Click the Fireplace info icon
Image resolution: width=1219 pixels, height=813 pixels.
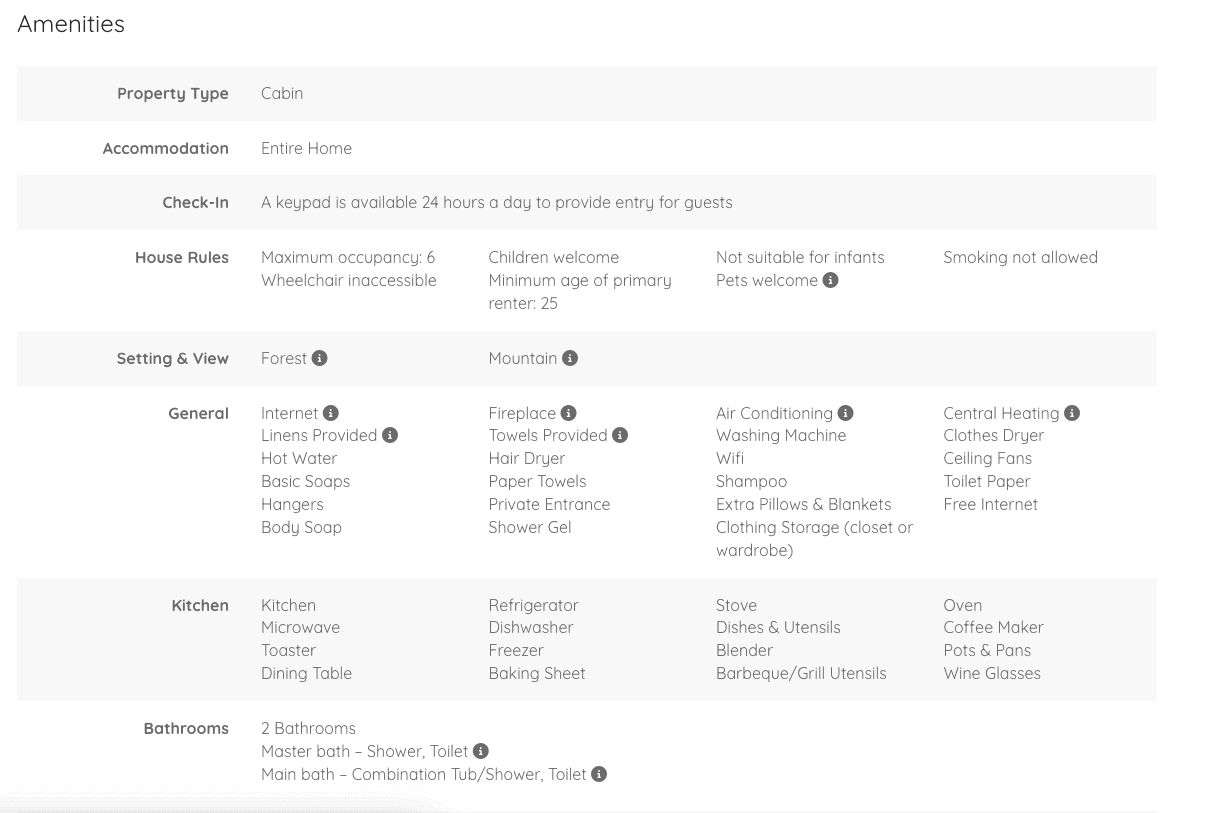[569, 413]
